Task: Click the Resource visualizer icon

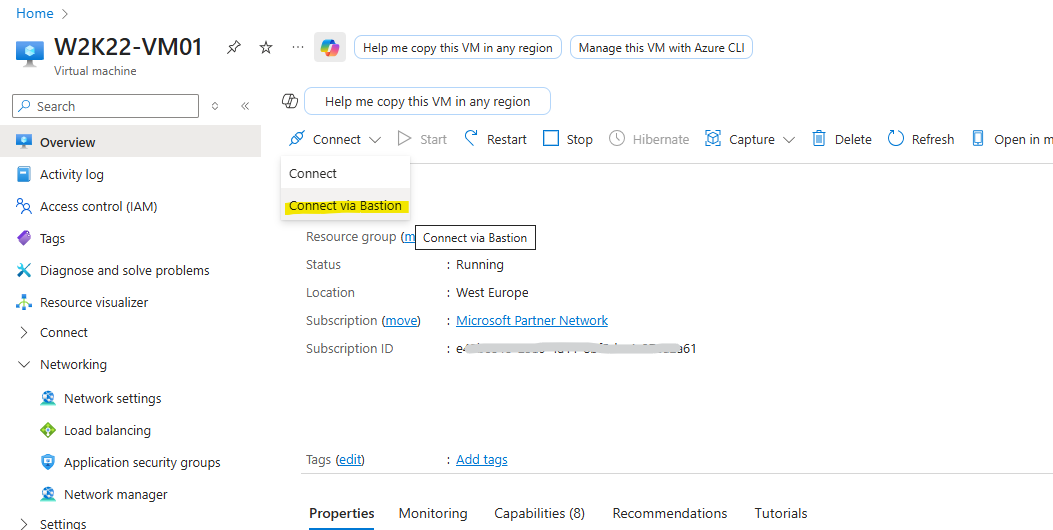Action: pyautogui.click(x=24, y=302)
